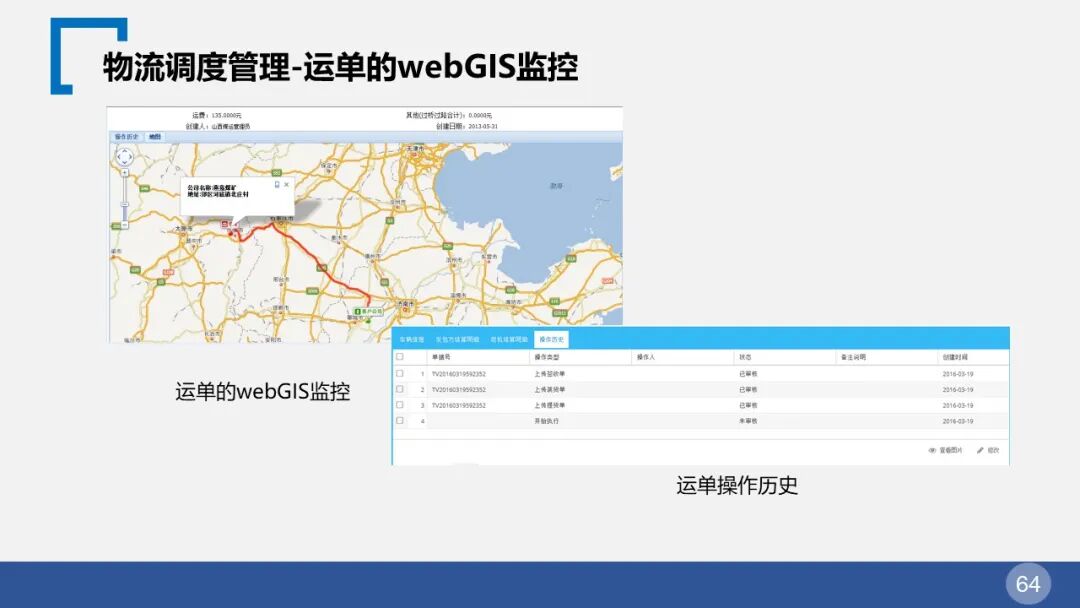Viewport: 1080px width, 608px height.
Task: Click the phone icon in the map info popup
Action: 277,184
